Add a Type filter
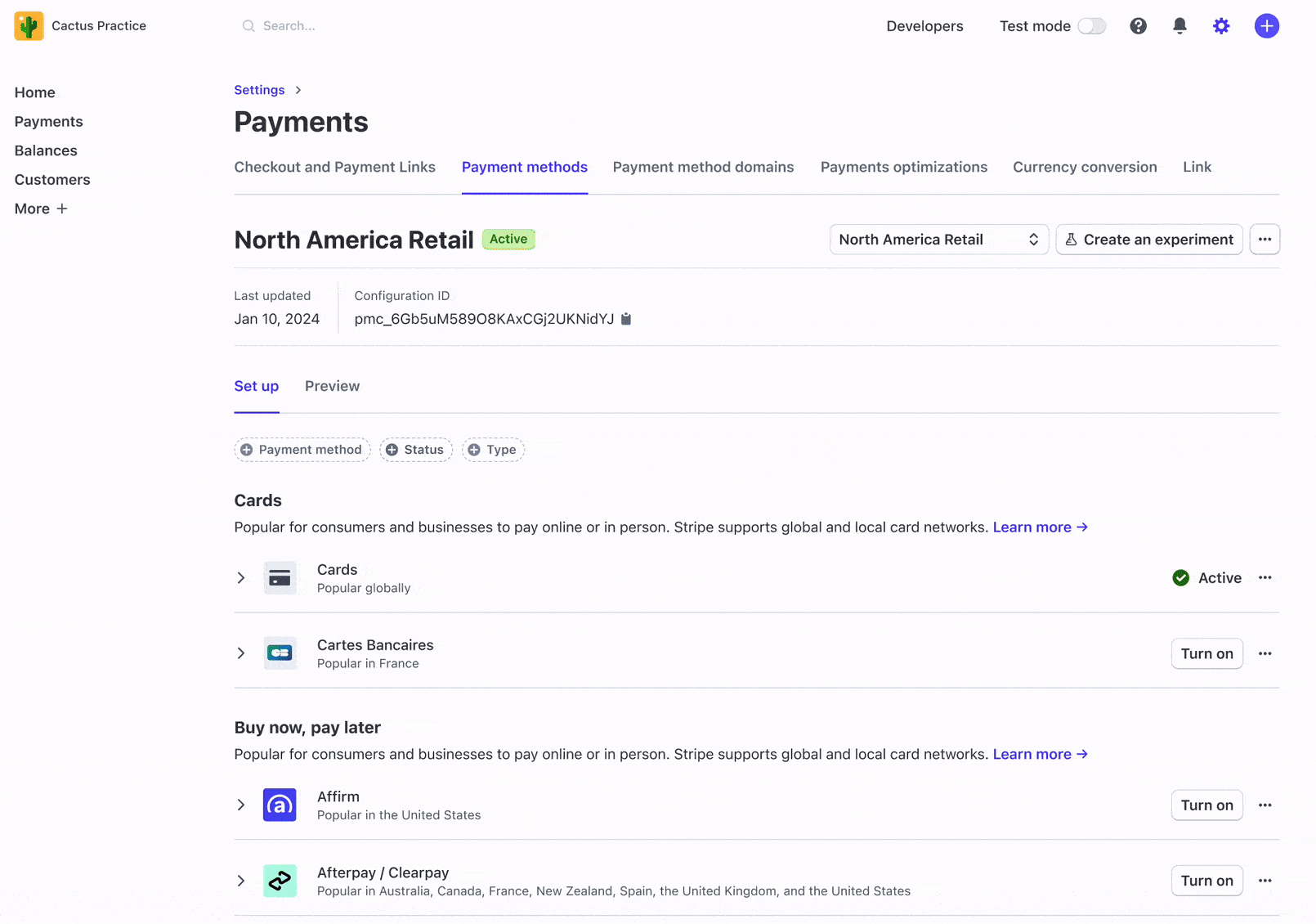 [x=493, y=450]
